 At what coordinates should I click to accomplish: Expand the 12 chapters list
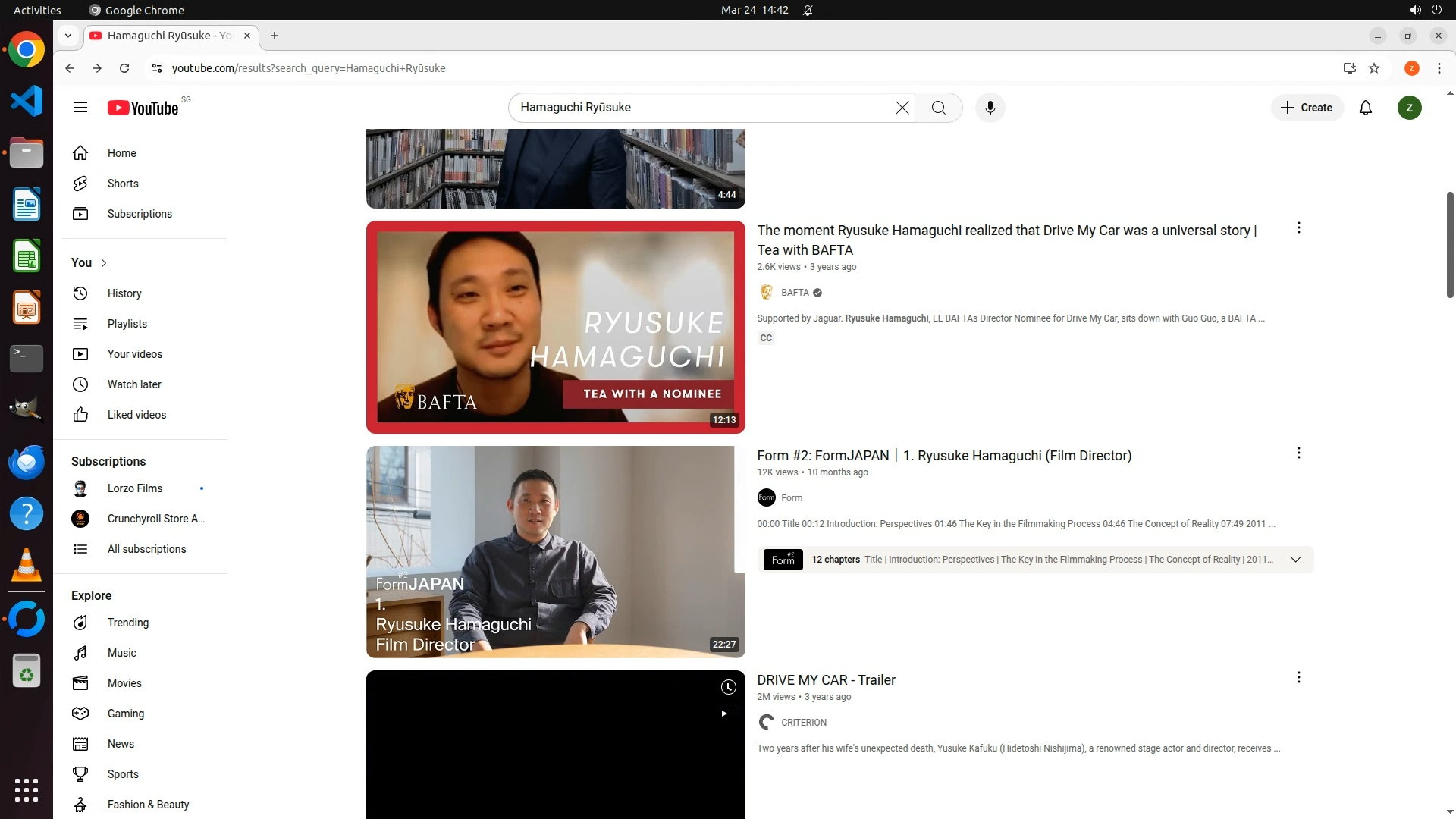click(1295, 560)
